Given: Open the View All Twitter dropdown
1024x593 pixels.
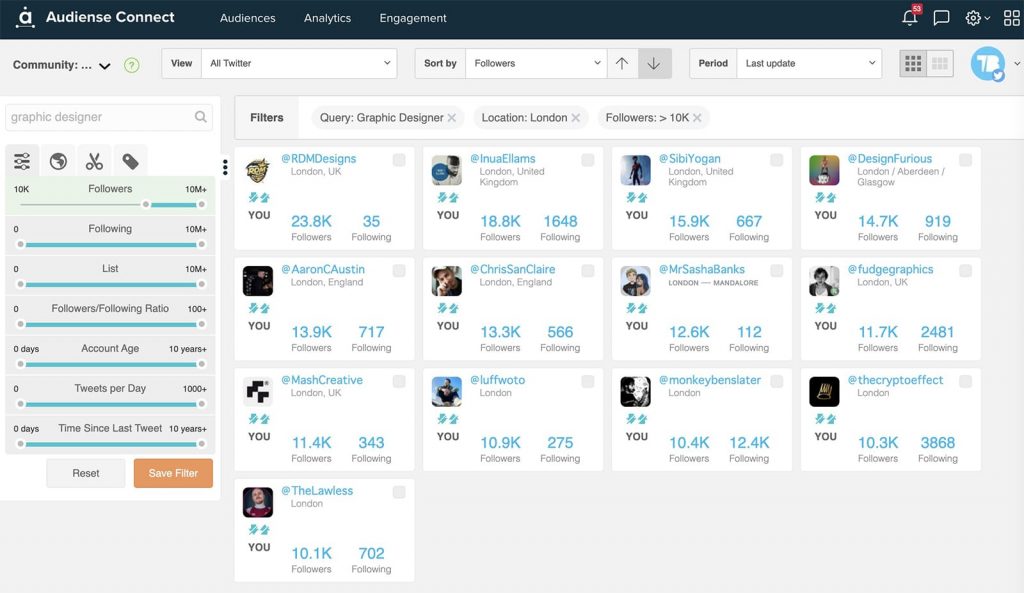Looking at the screenshot, I should click(298, 63).
